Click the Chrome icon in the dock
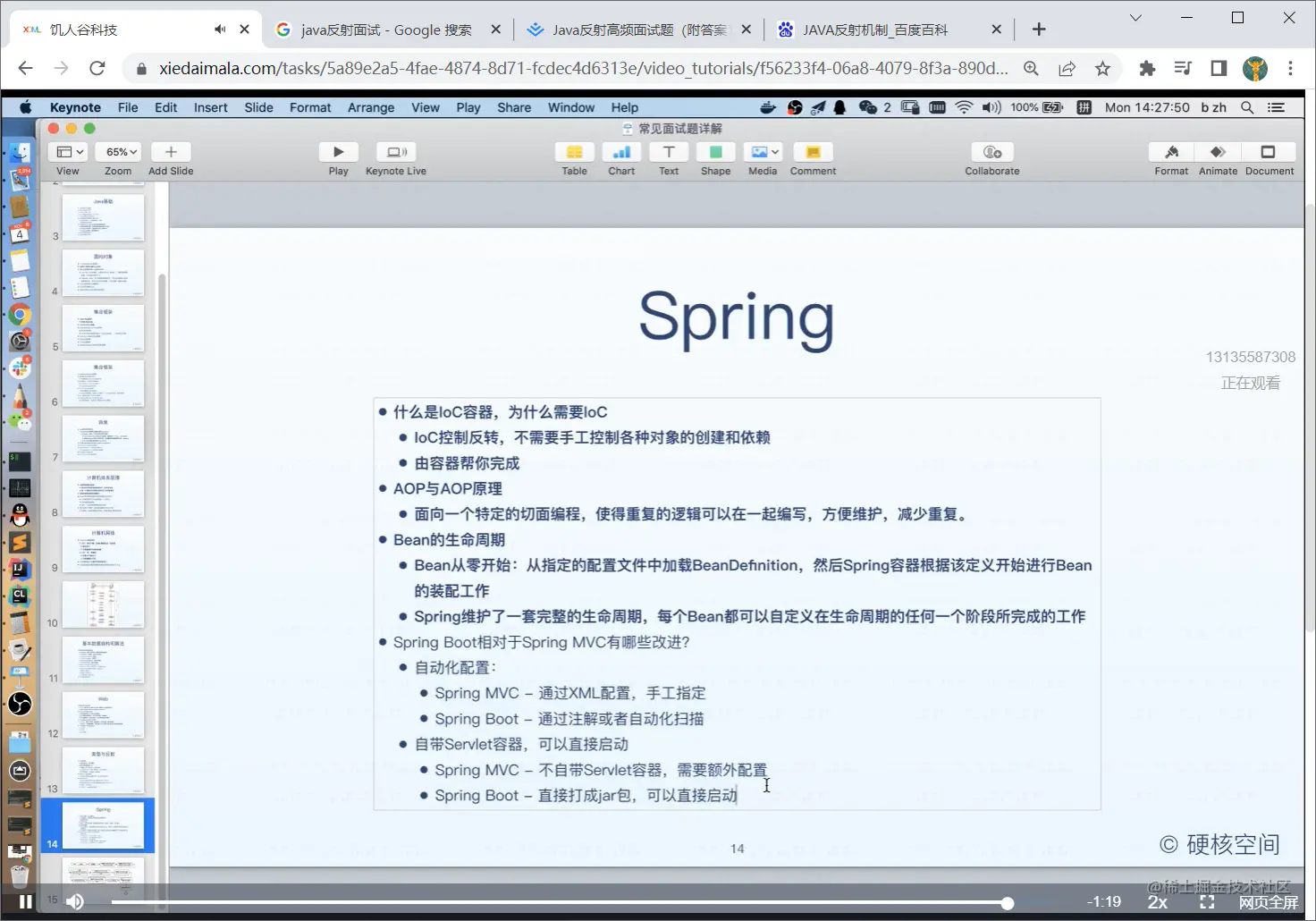 tap(20, 315)
